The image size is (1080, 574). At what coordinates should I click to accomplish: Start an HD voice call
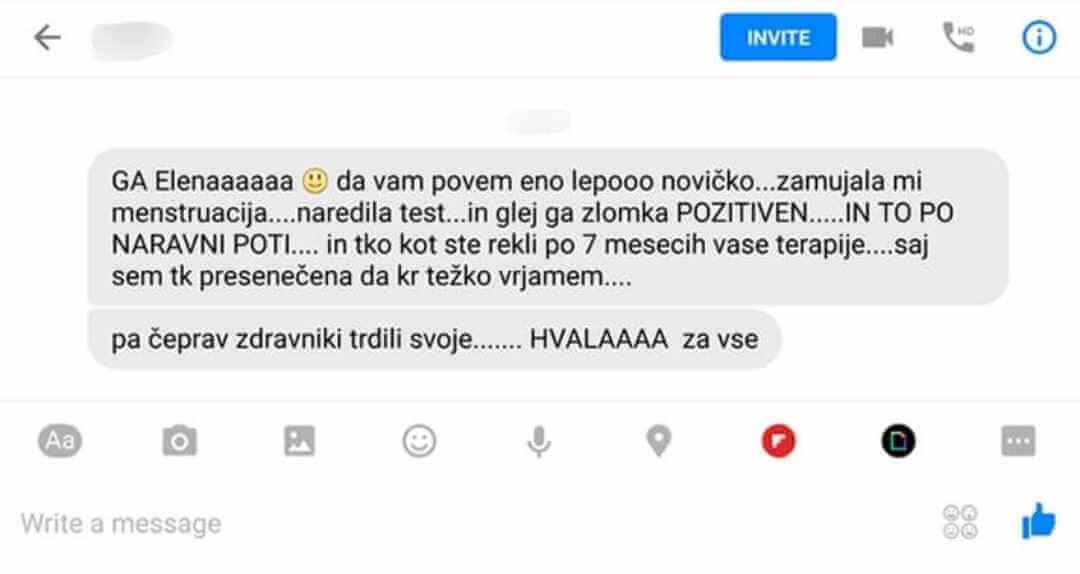959,37
